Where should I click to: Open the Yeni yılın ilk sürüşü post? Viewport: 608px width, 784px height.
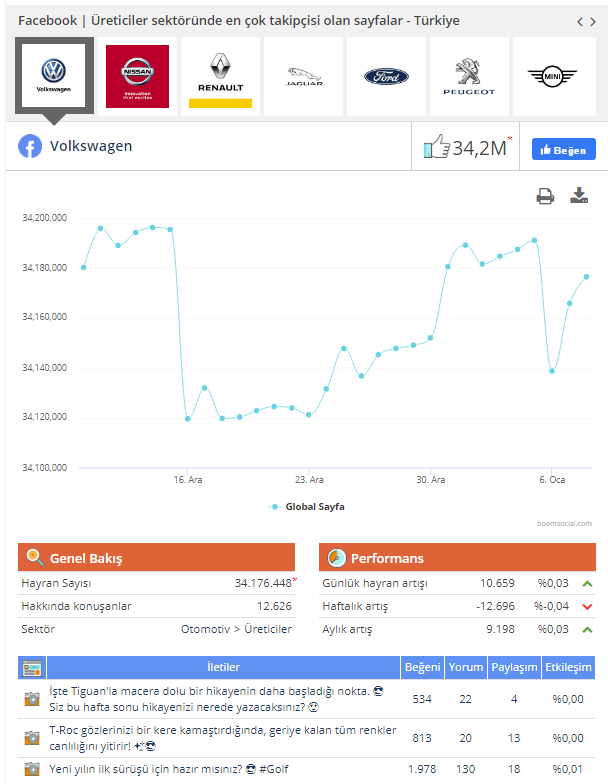169,769
